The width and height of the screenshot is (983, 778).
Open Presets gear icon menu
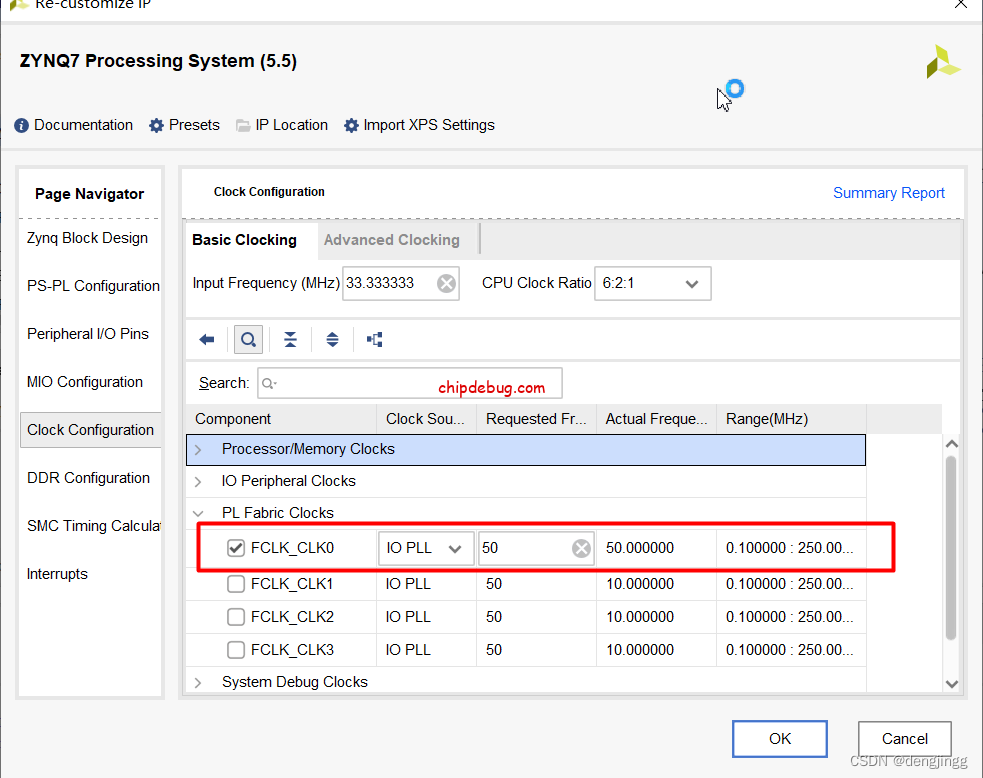point(156,126)
